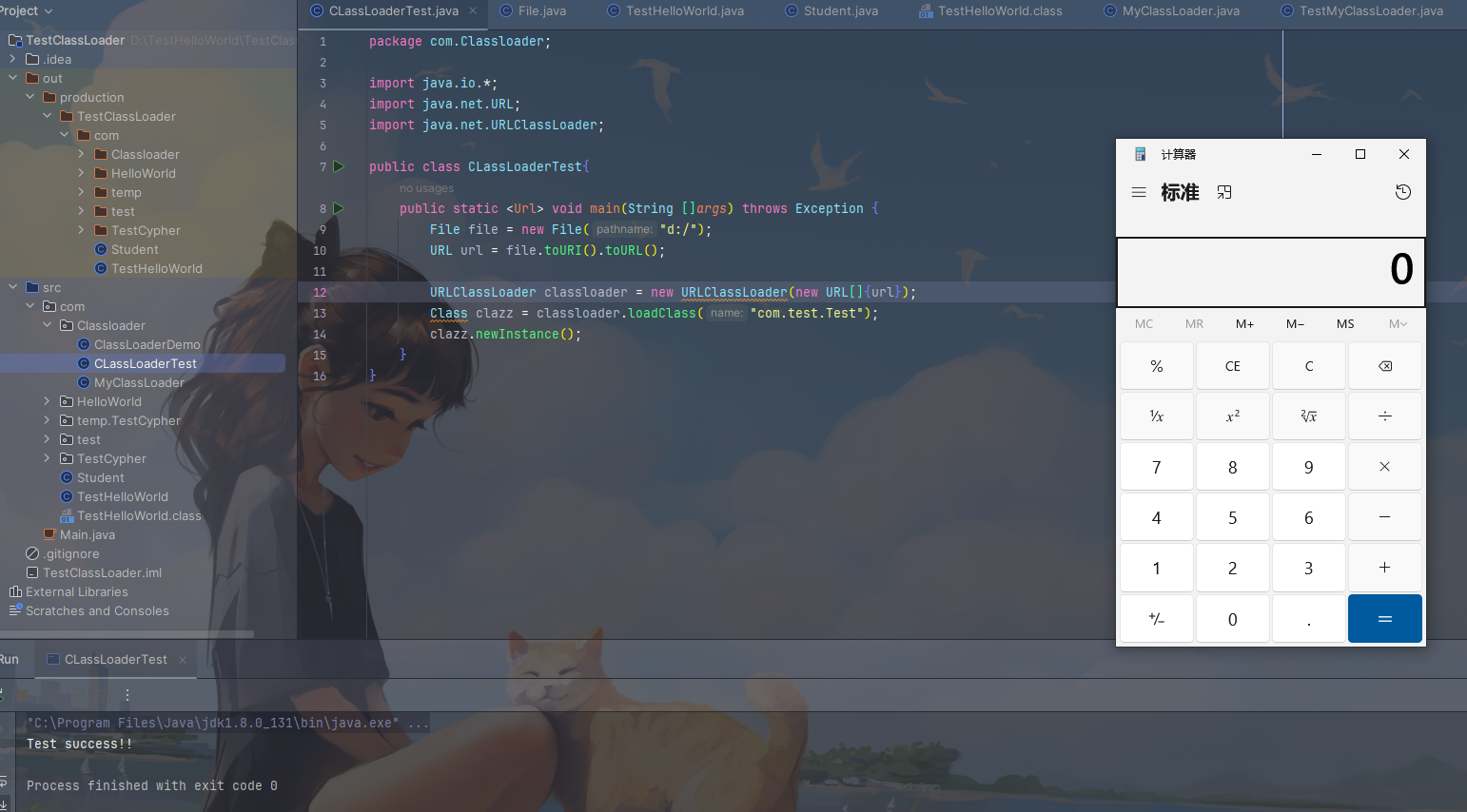1467x812 pixels.
Task: Collapse the src folder
Action: coord(12,287)
